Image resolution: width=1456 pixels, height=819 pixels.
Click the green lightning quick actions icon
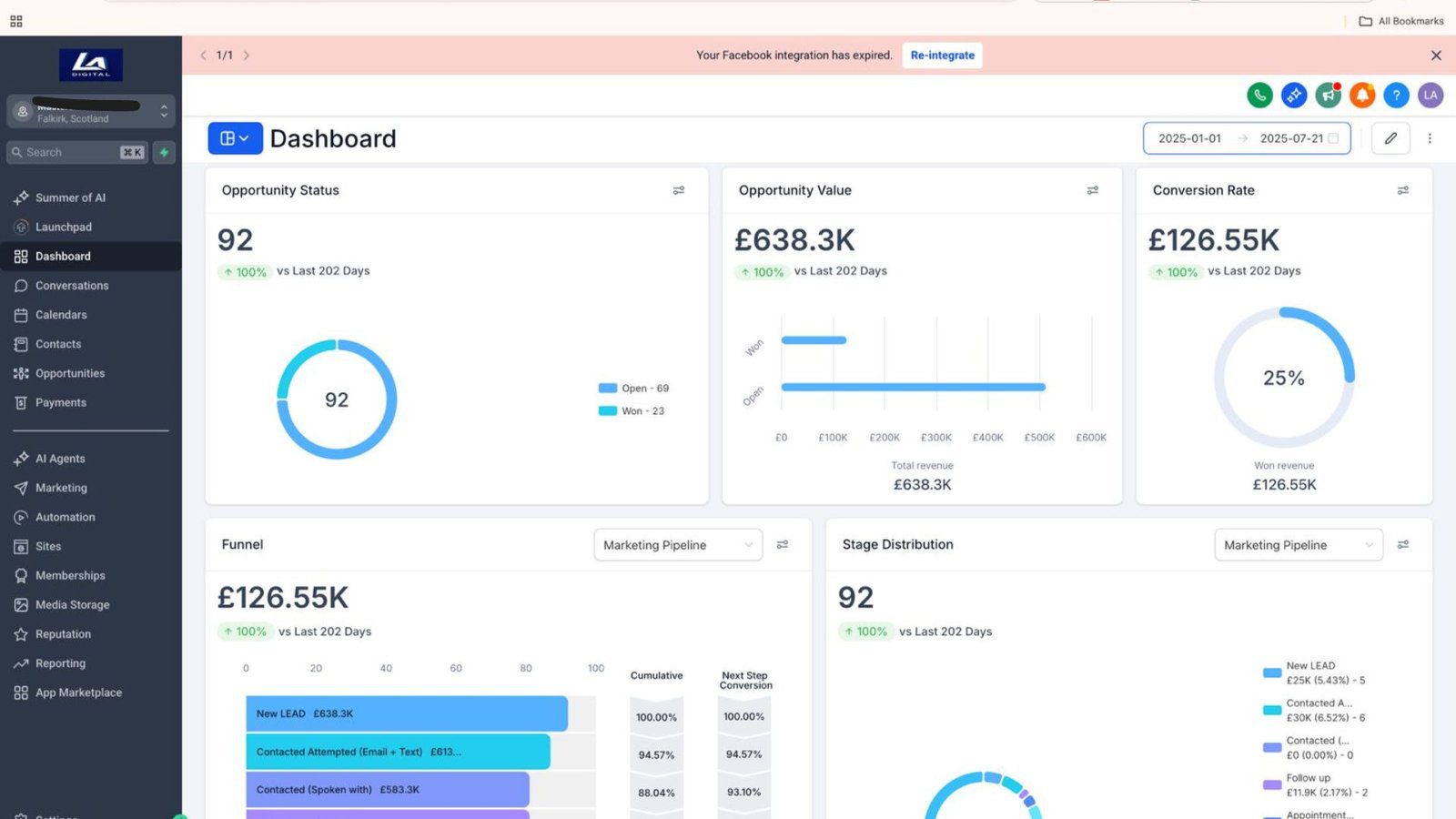(164, 153)
